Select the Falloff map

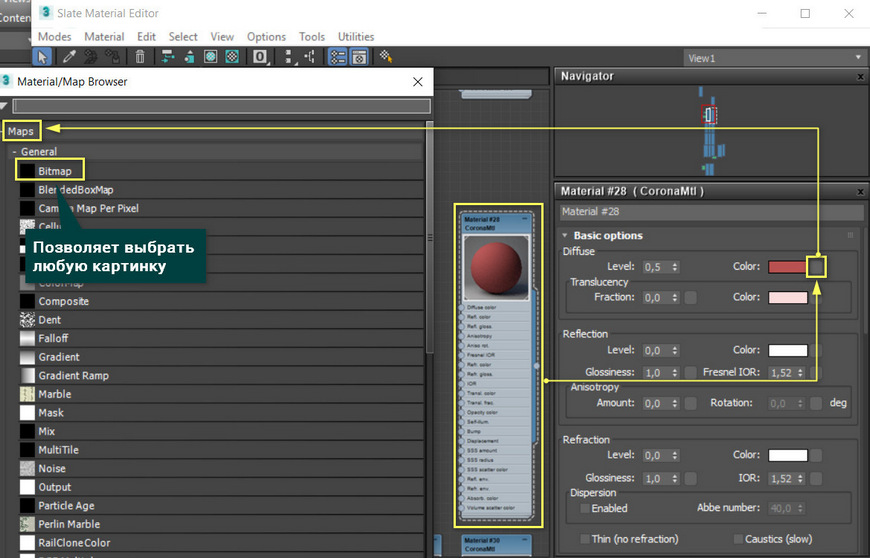[x=221, y=338]
